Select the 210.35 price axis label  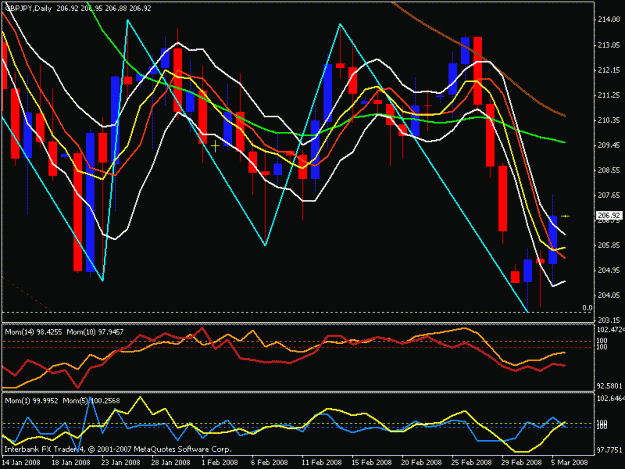click(x=609, y=120)
